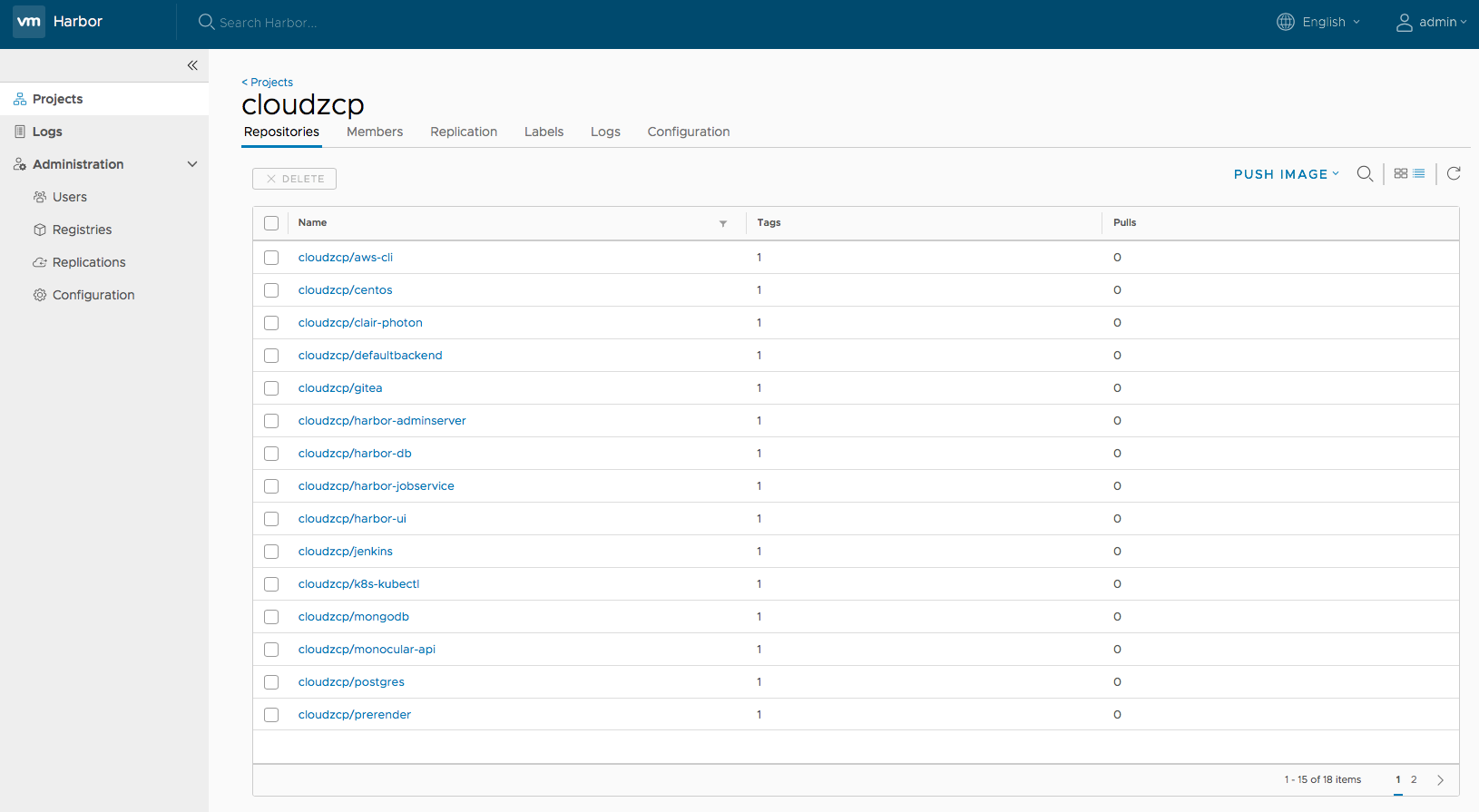1479x812 pixels.
Task: Switch to the project Logs tab
Action: [605, 132]
